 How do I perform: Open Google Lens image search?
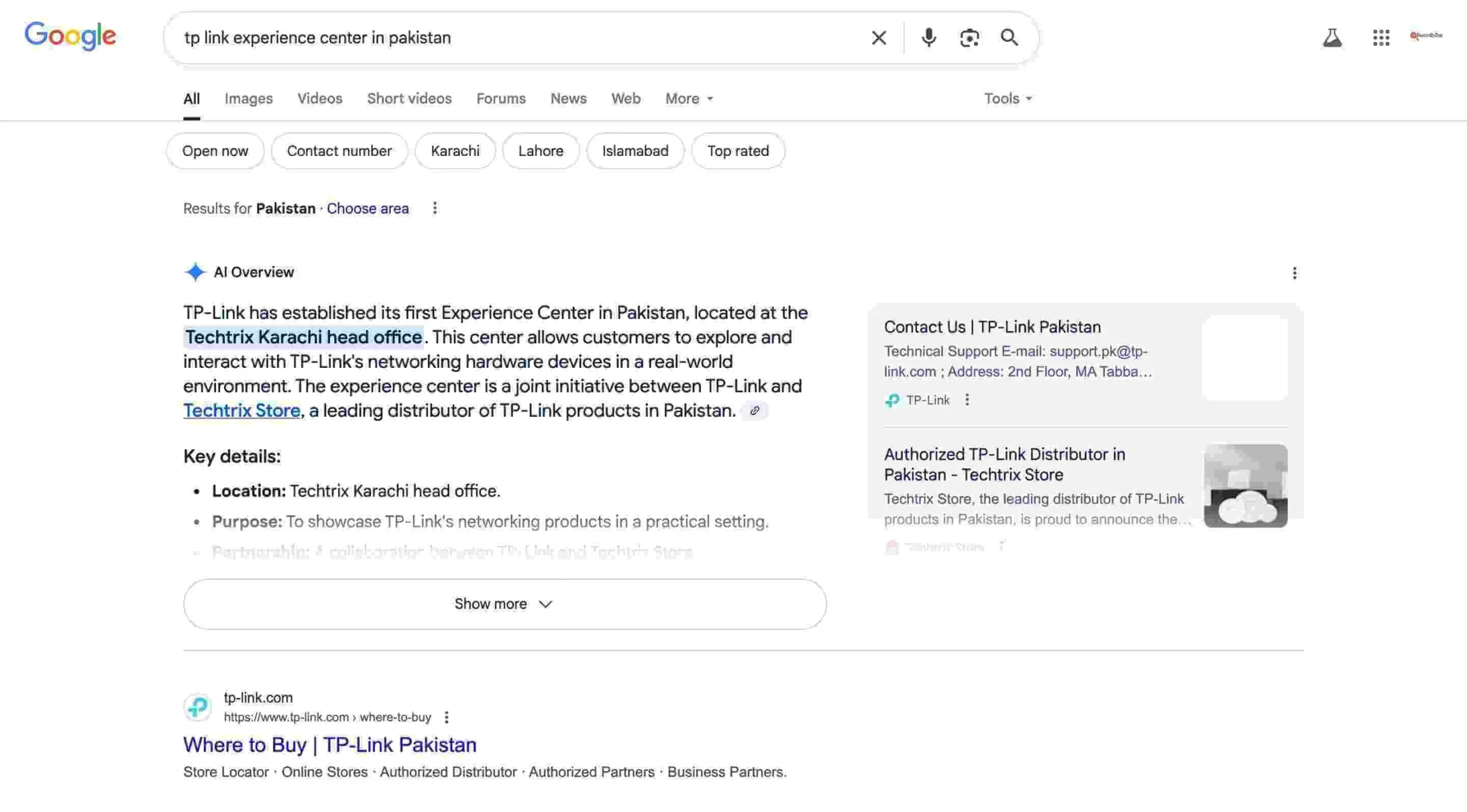970,37
